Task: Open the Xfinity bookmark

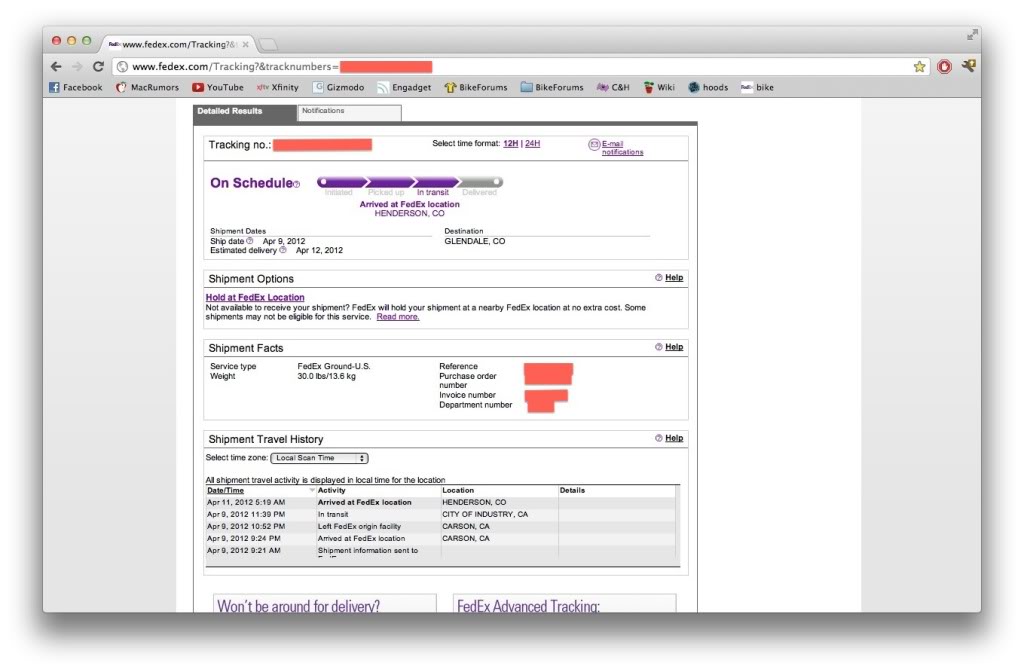Action: pos(278,88)
